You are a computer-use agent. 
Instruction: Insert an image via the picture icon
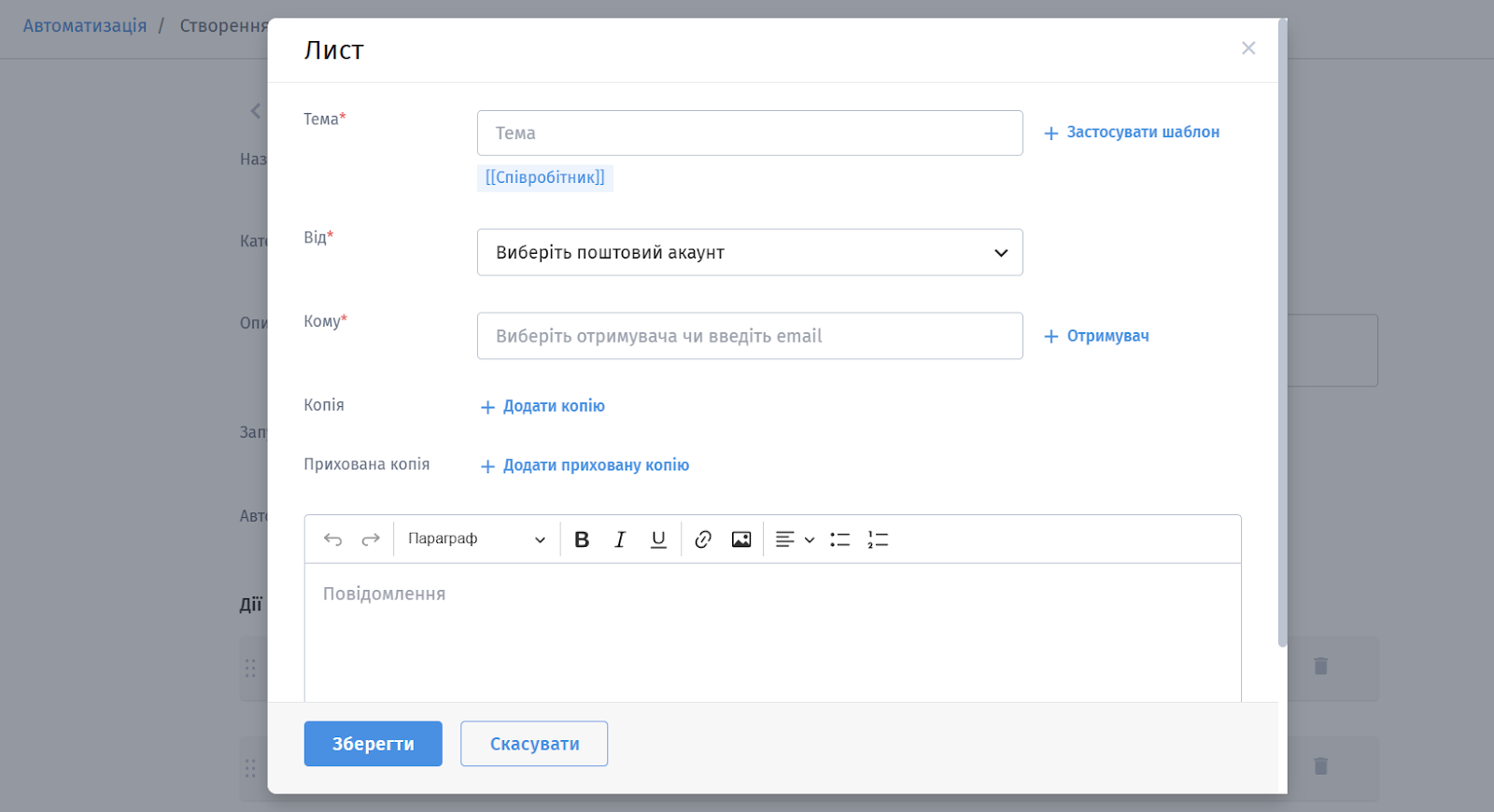click(741, 539)
